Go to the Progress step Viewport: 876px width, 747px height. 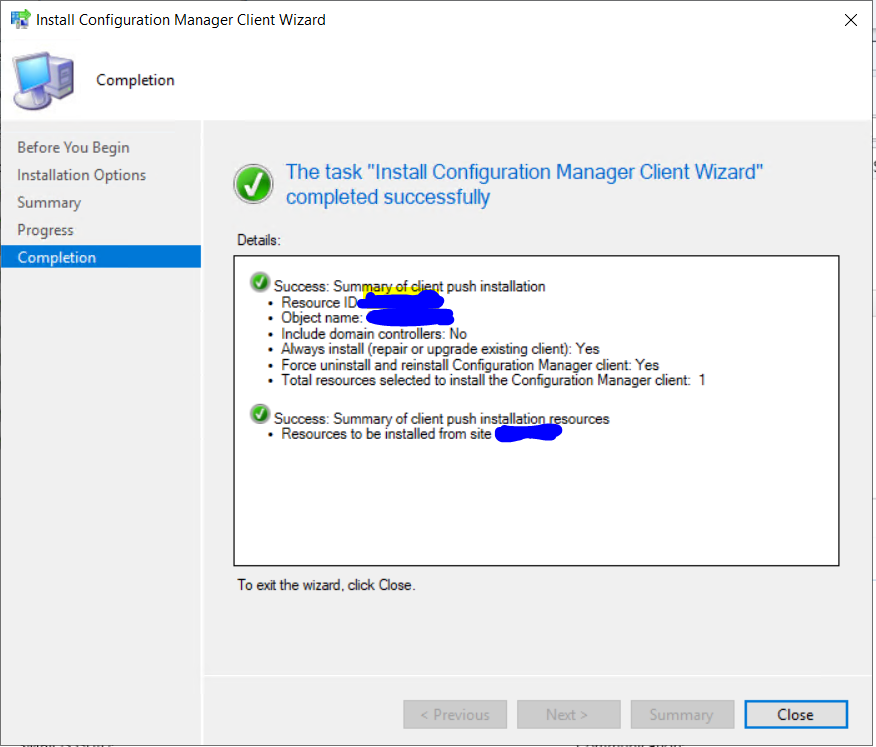45,230
